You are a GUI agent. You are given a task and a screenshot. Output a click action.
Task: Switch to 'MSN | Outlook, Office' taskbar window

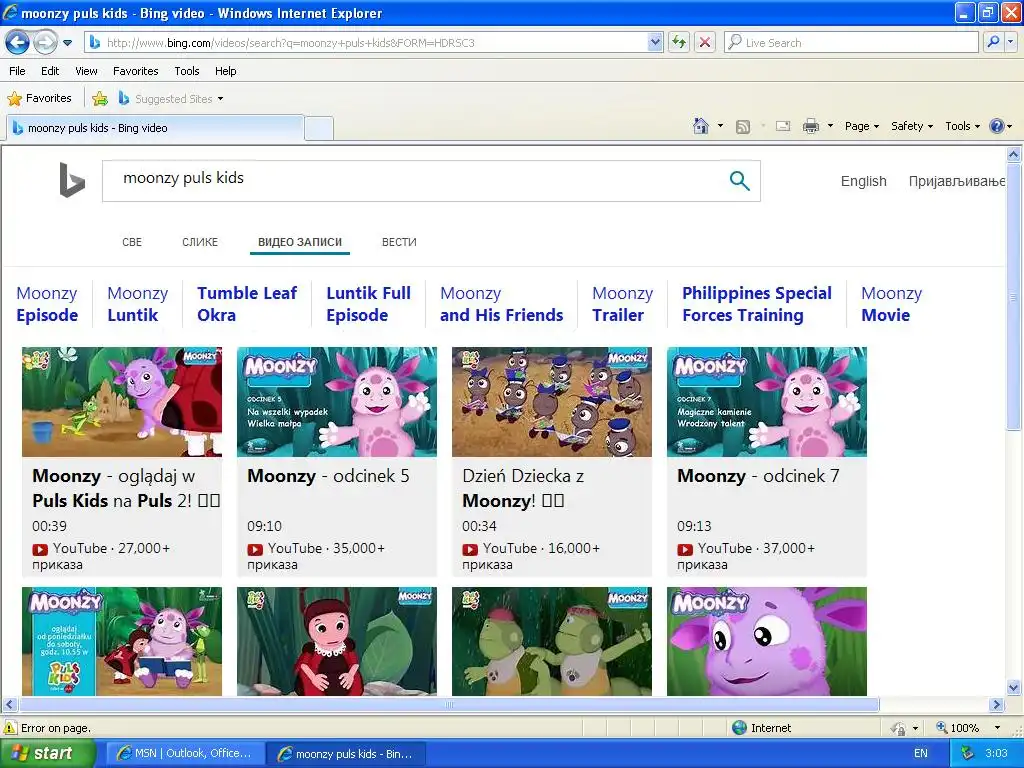185,754
